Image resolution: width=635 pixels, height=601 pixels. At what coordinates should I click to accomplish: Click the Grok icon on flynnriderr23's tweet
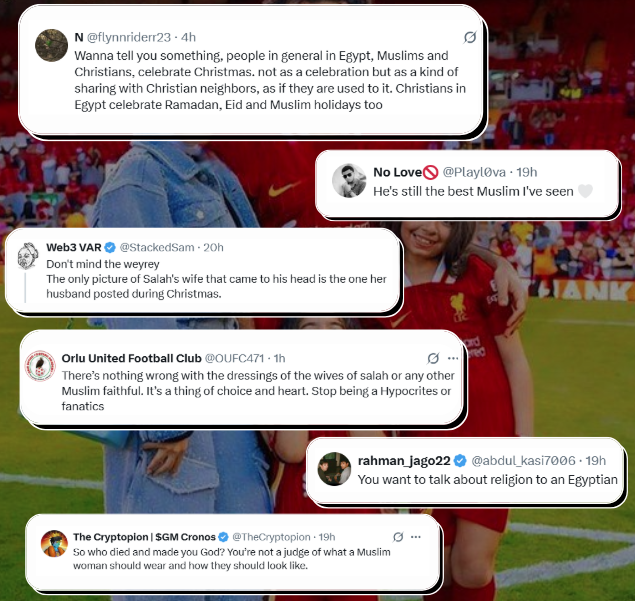point(470,37)
